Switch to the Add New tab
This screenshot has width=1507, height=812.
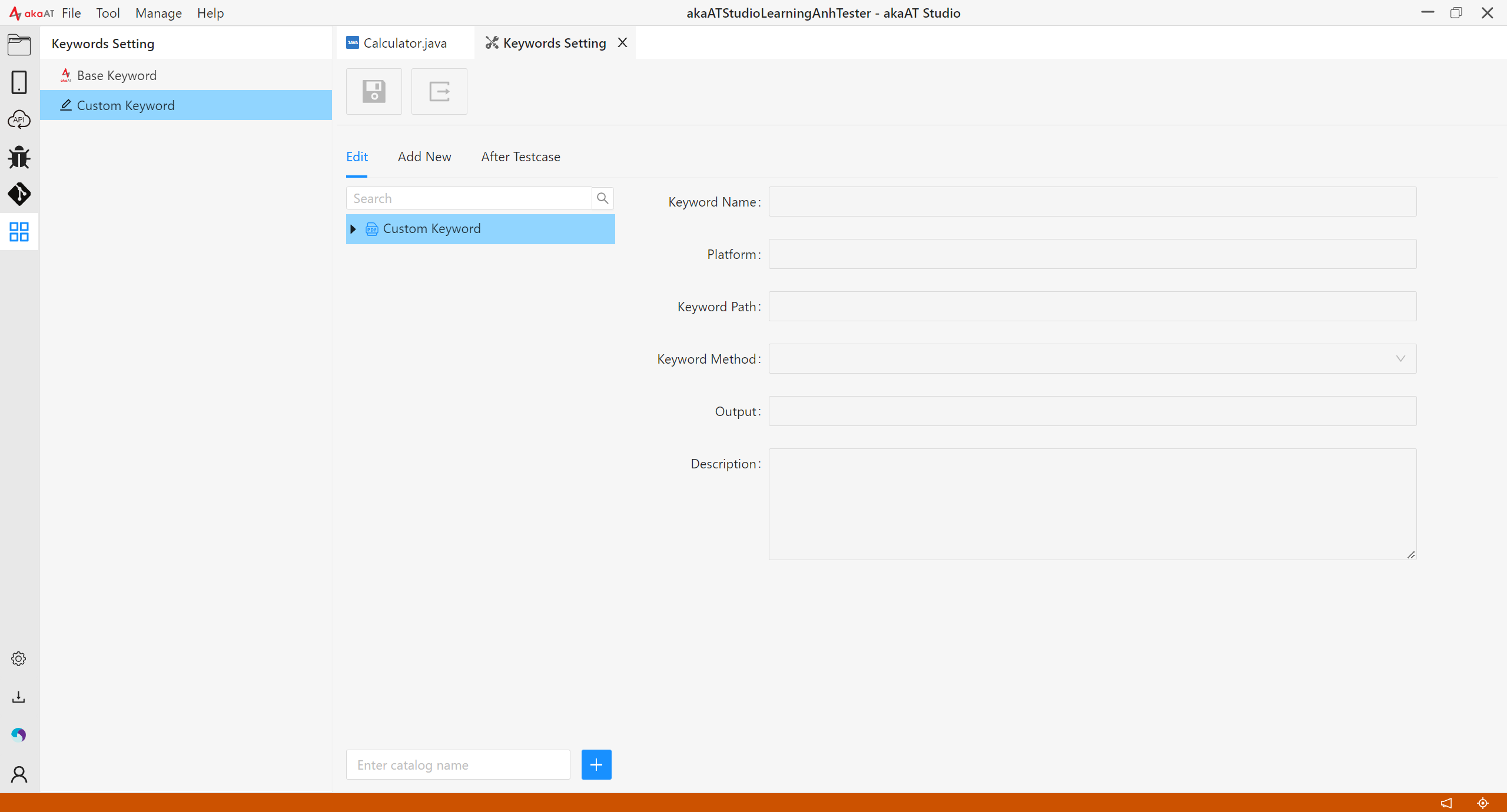(424, 157)
